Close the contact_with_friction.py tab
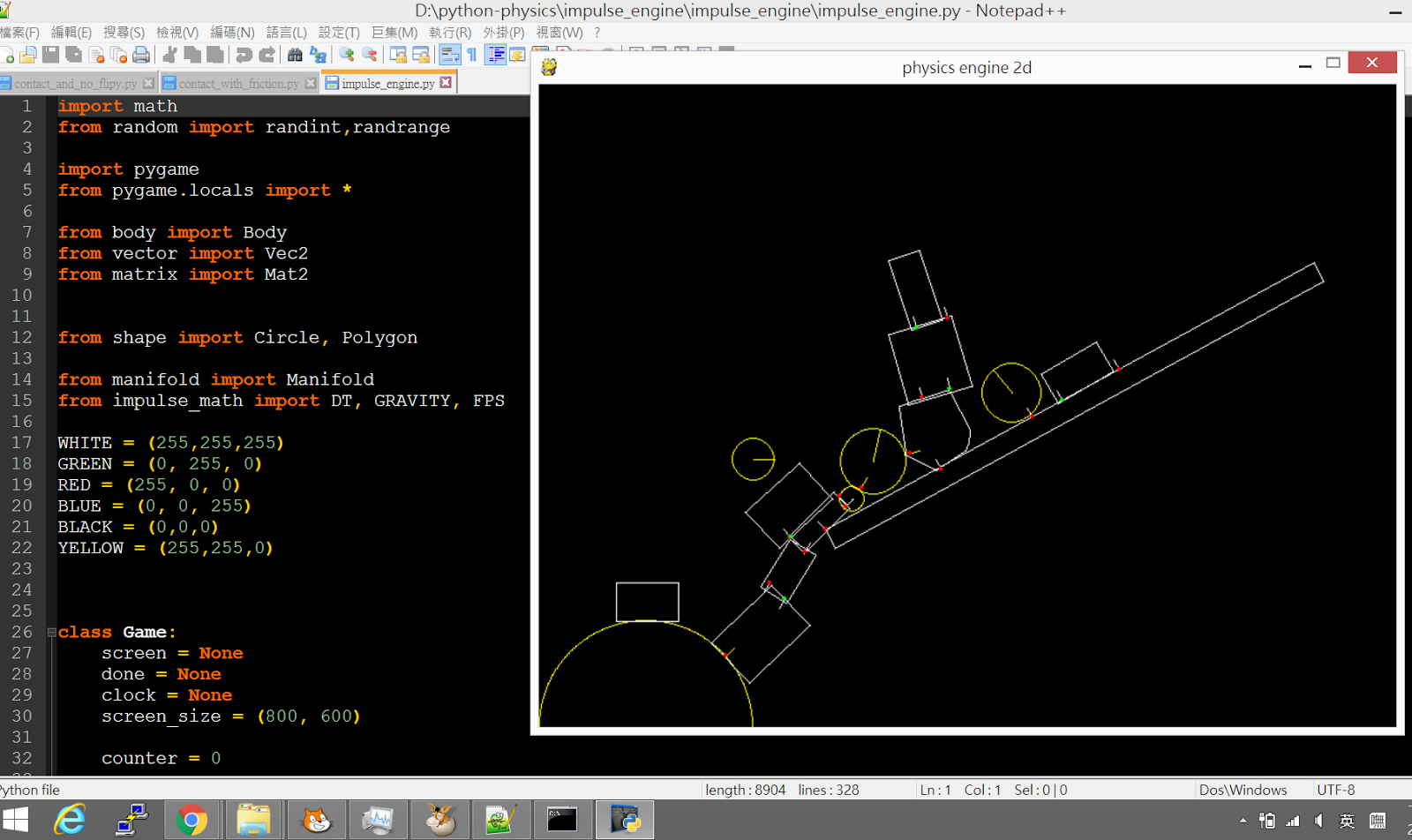 click(x=311, y=83)
